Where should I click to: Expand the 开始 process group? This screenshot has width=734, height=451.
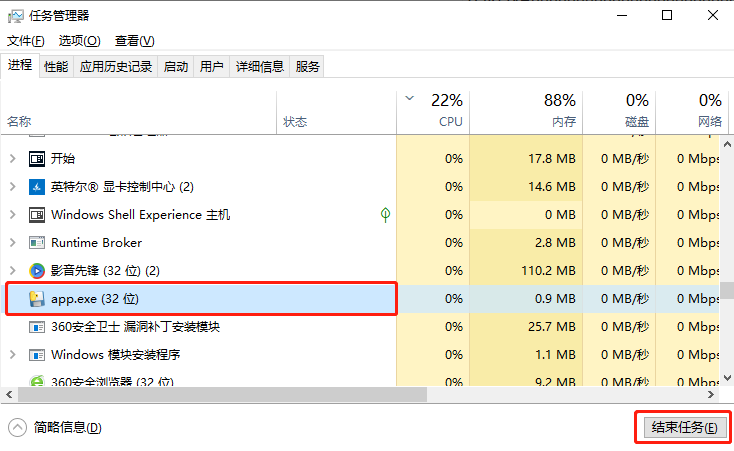pyautogui.click(x=12, y=158)
